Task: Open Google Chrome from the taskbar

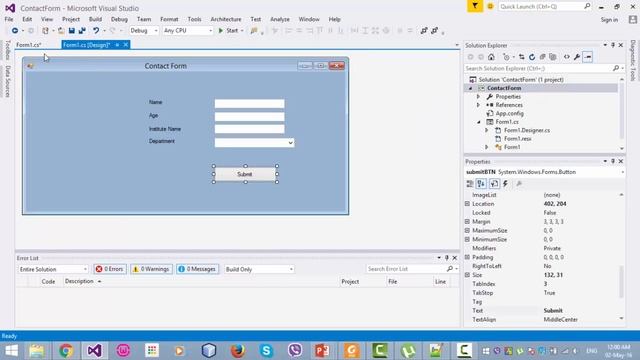Action: pyautogui.click(x=66, y=351)
